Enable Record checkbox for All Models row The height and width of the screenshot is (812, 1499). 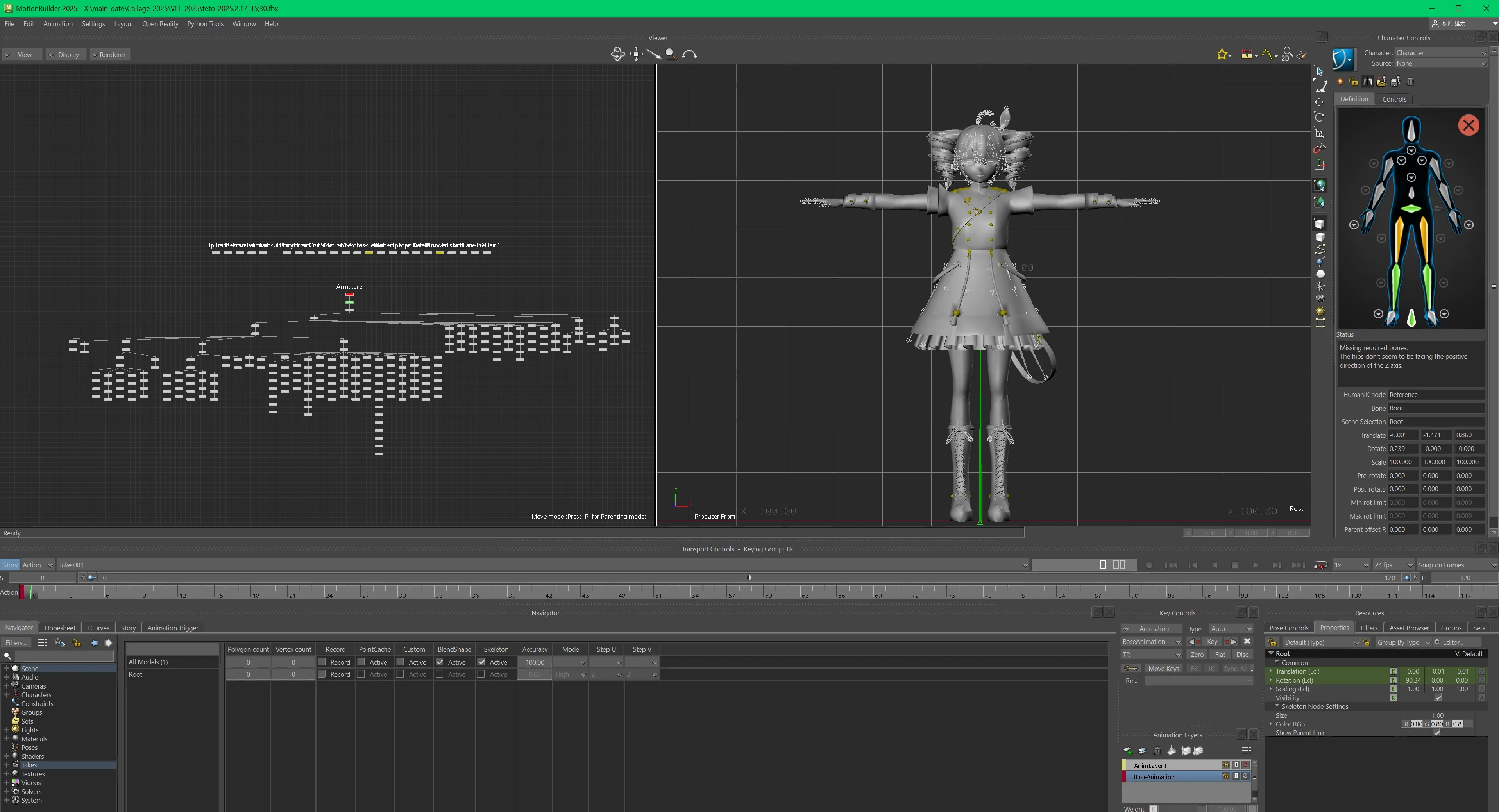click(x=322, y=662)
